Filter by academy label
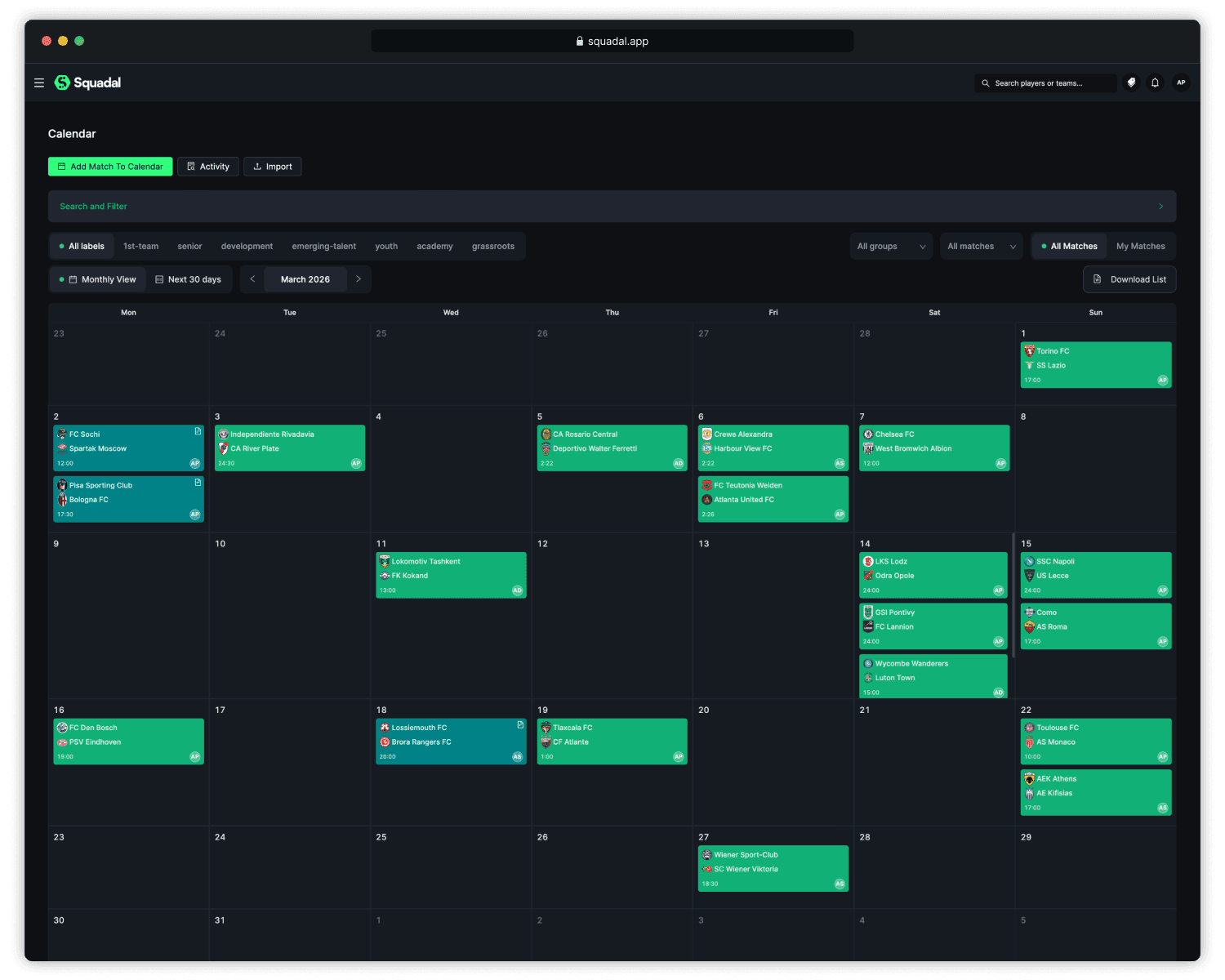The height and width of the screenshot is (980, 1225). click(434, 246)
